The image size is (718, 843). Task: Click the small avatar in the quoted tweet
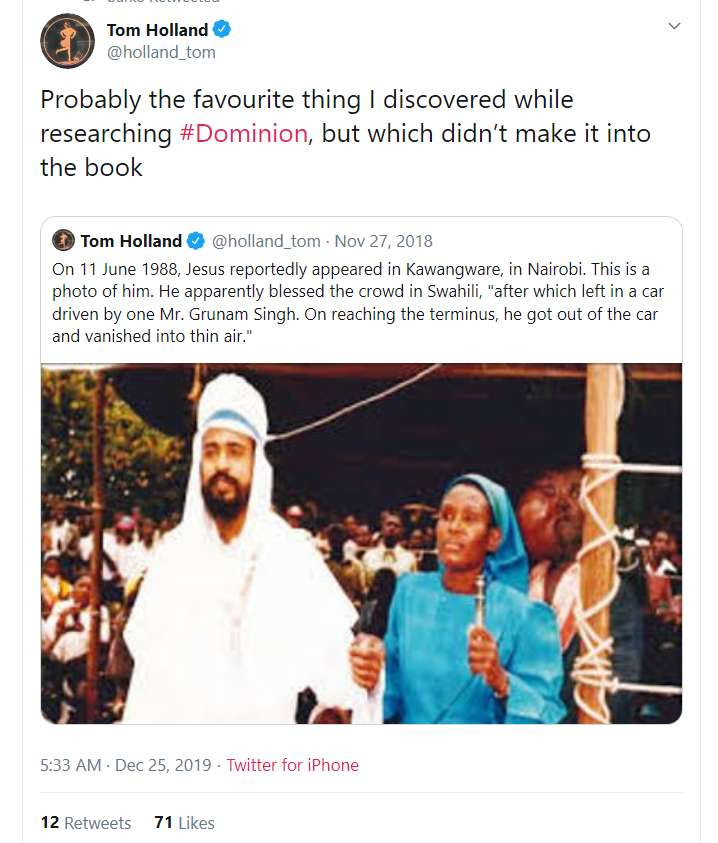tap(64, 241)
